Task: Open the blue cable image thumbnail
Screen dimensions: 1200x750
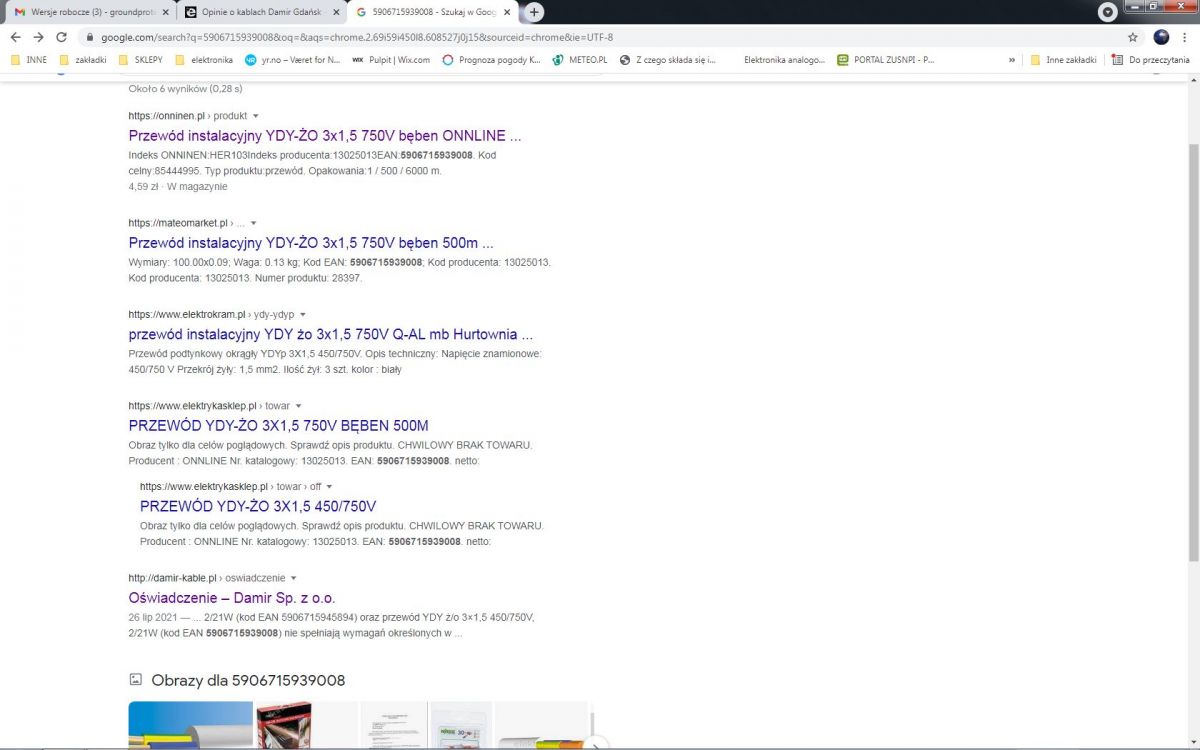Action: point(190,725)
